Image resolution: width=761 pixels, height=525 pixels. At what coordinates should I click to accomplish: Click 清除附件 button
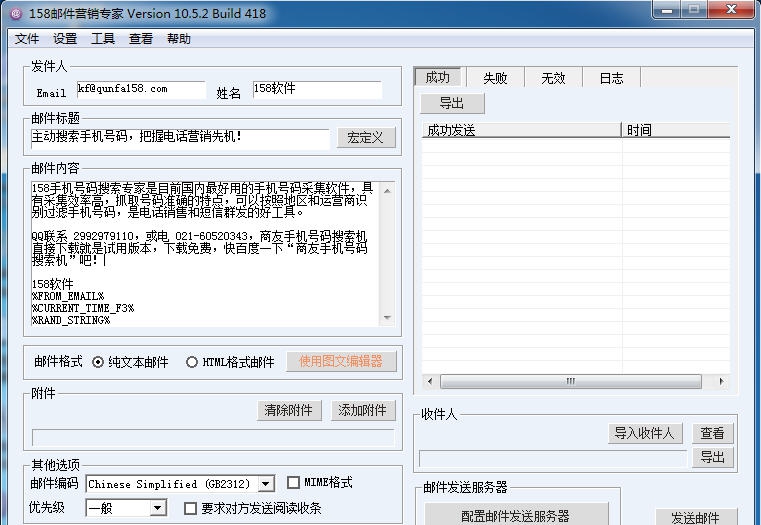click(x=289, y=410)
